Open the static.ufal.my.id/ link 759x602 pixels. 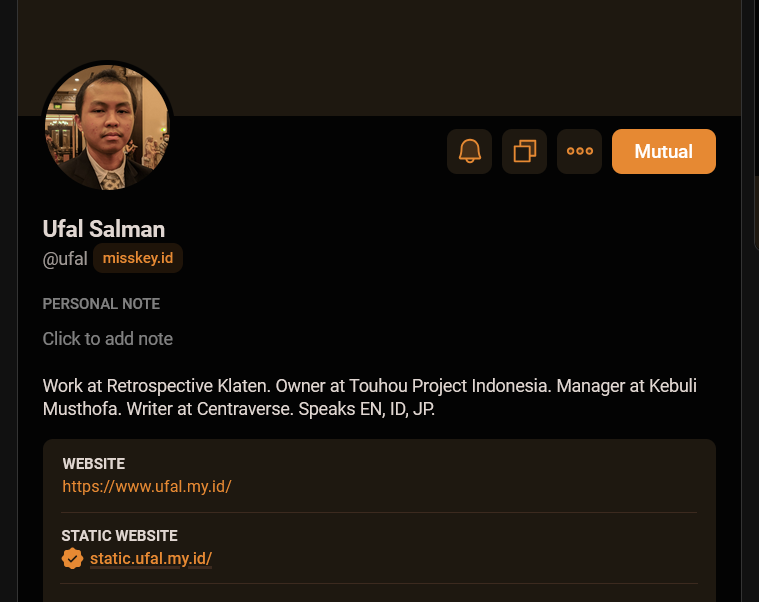(151, 559)
